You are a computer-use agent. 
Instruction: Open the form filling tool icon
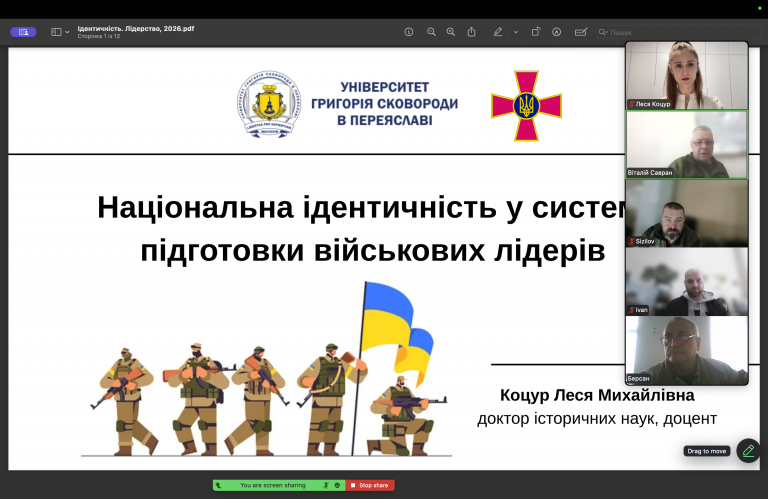(x=580, y=32)
